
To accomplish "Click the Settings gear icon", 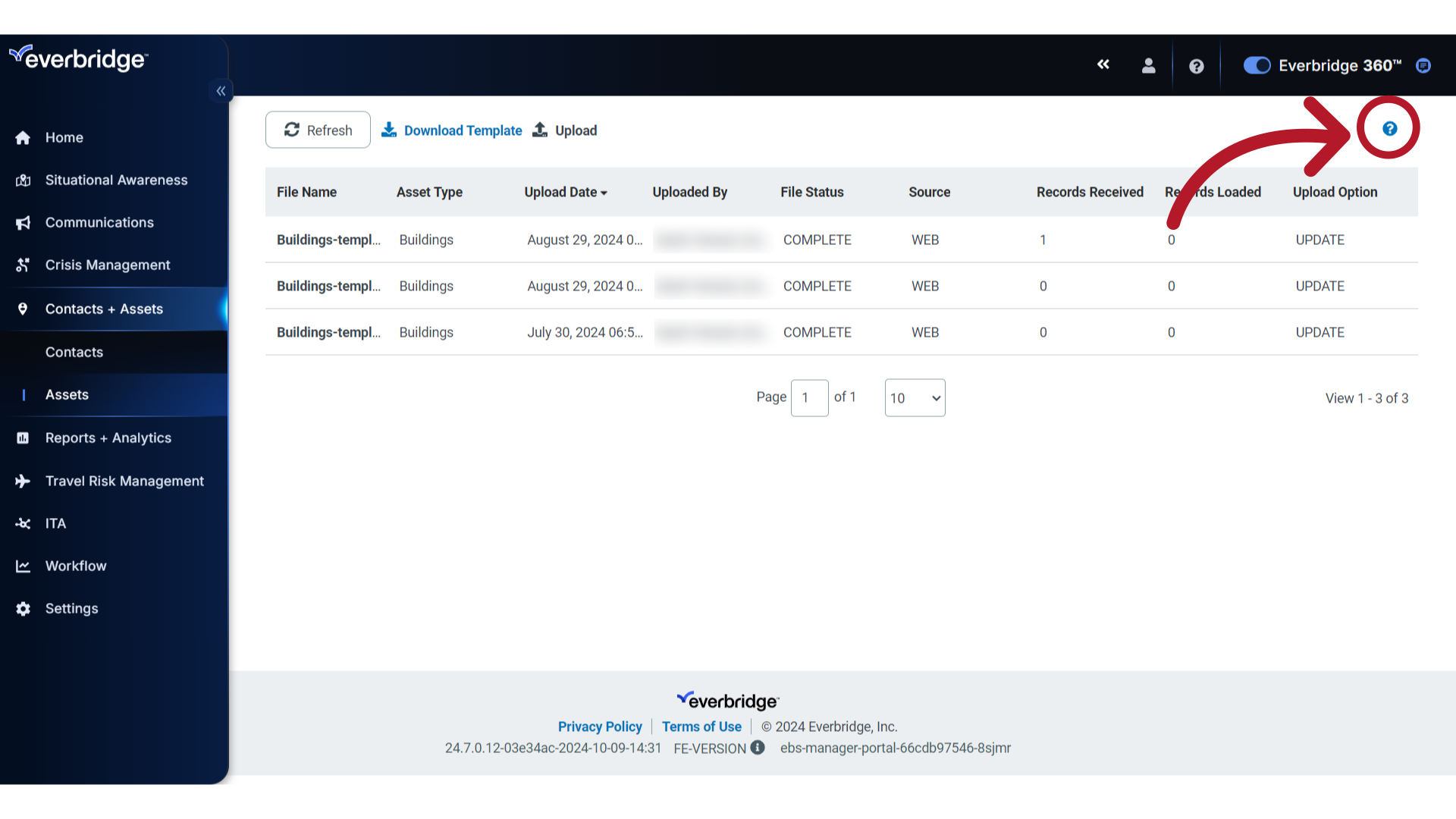I will tap(23, 609).
